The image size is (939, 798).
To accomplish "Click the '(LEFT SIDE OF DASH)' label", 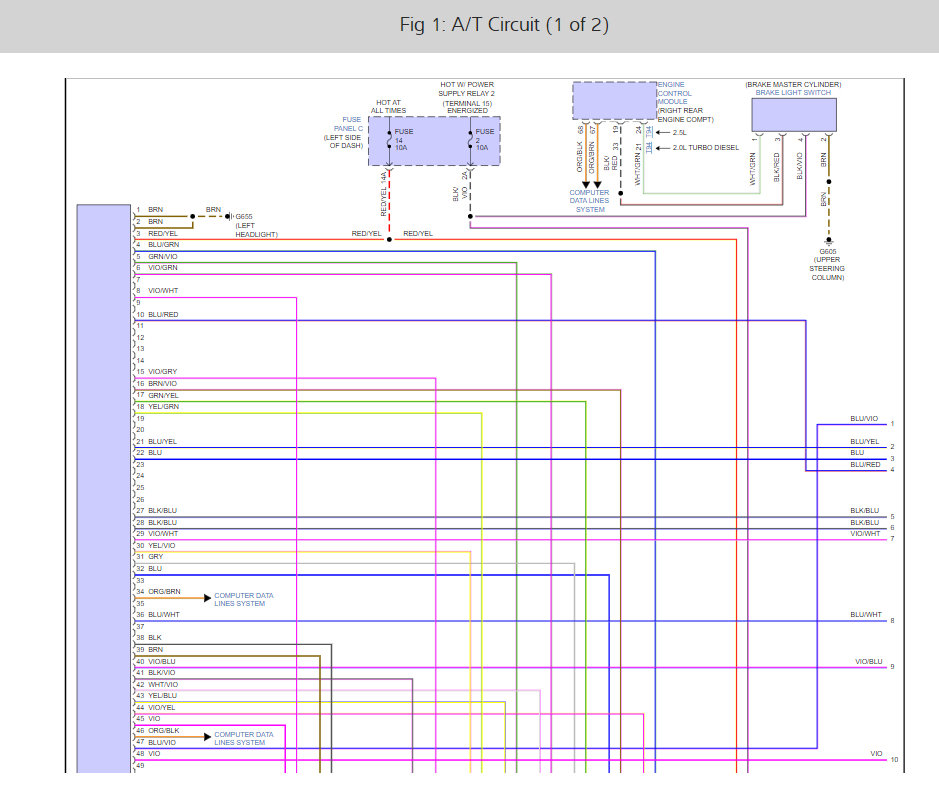I will [343, 141].
